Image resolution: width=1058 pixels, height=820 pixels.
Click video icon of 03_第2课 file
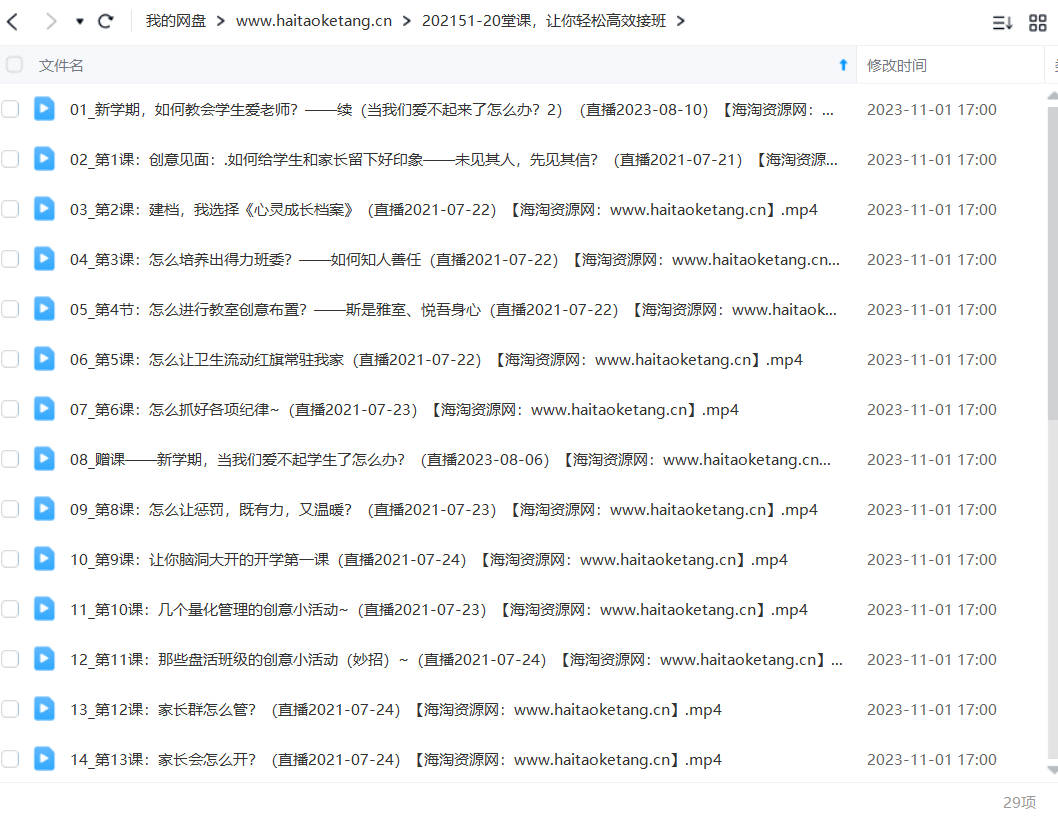(44, 208)
